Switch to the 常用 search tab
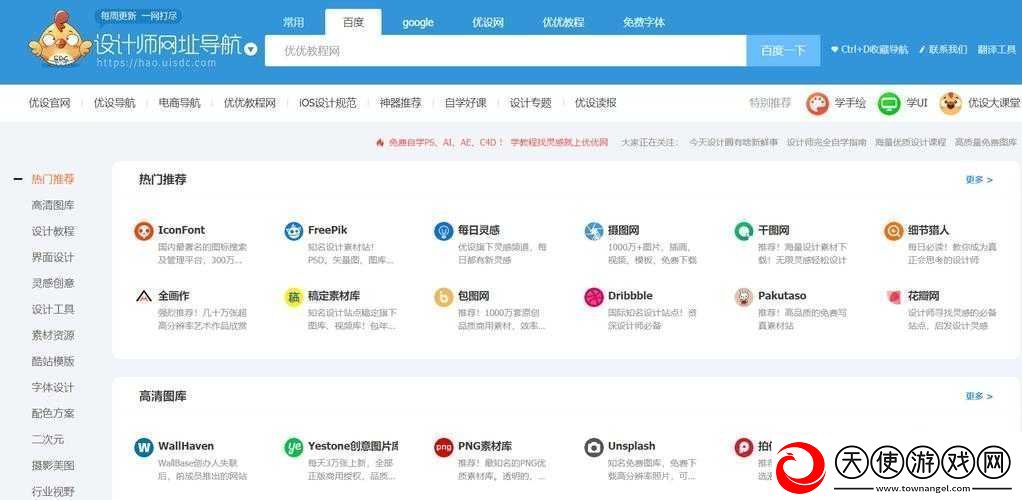The image size is (1022, 500). (x=293, y=22)
